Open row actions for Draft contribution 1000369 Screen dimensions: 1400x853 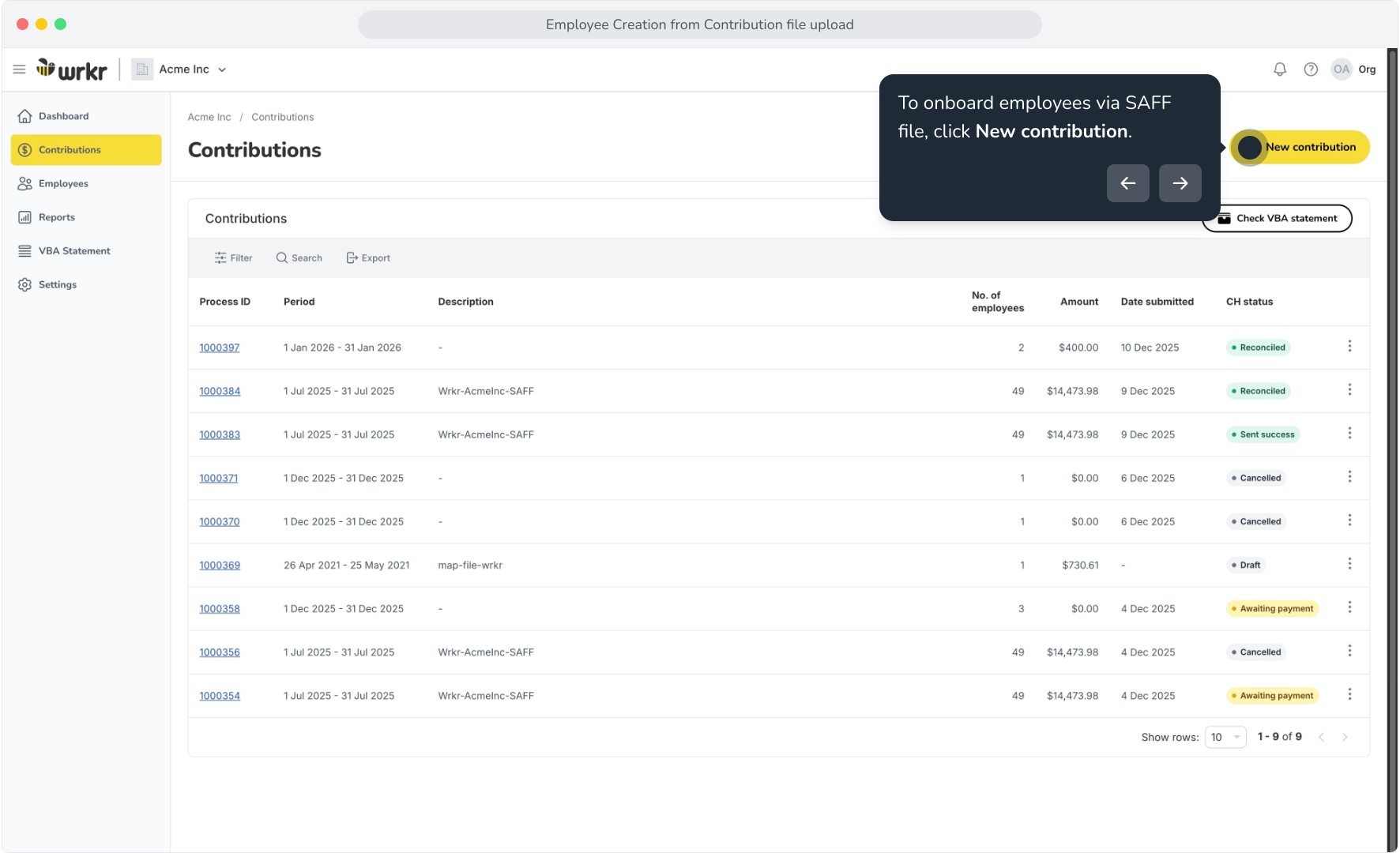click(x=1349, y=564)
